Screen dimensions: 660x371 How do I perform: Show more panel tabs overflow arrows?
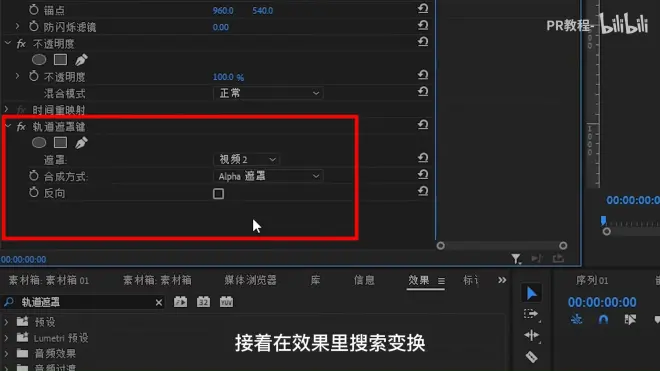502,280
